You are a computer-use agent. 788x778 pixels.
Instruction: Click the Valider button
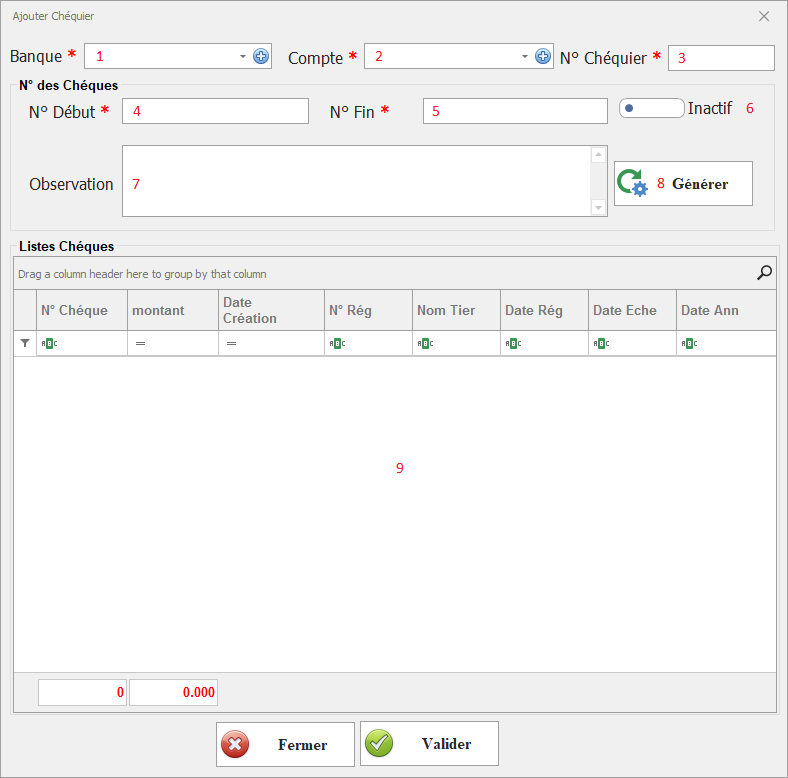tap(429, 744)
